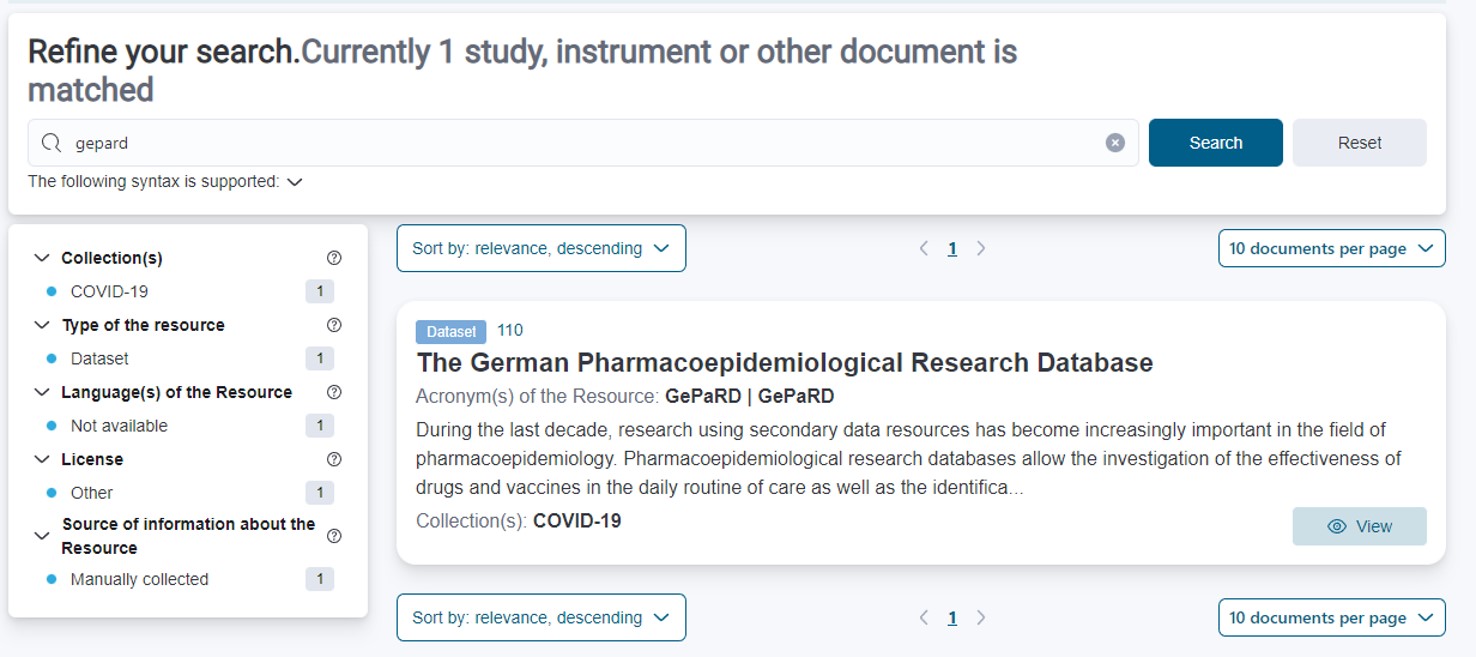1476x657 pixels.
Task: Toggle the COVID-19 collection filter
Action: coord(188,291)
